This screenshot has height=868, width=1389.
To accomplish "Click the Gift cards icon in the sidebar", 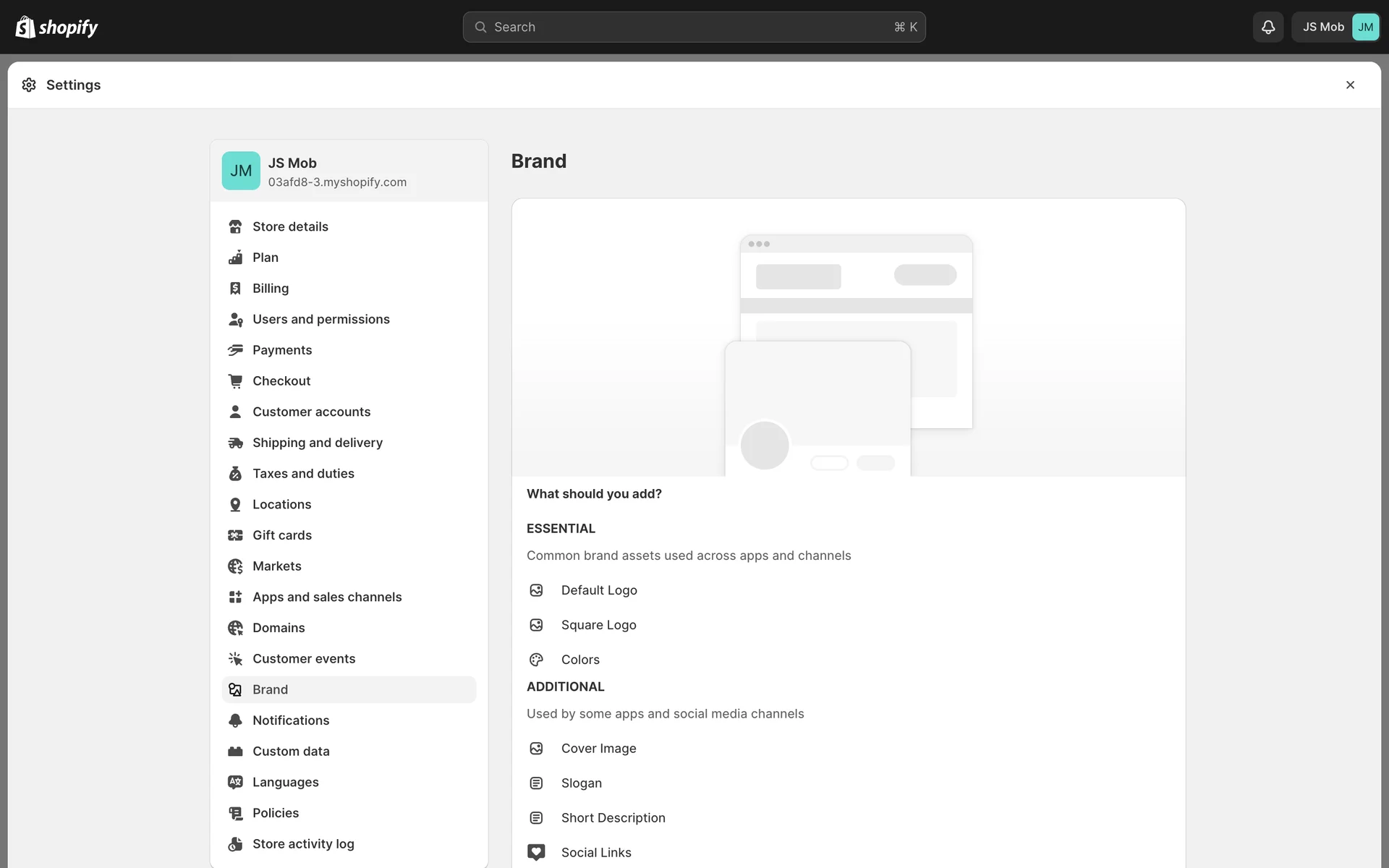I will [235, 535].
